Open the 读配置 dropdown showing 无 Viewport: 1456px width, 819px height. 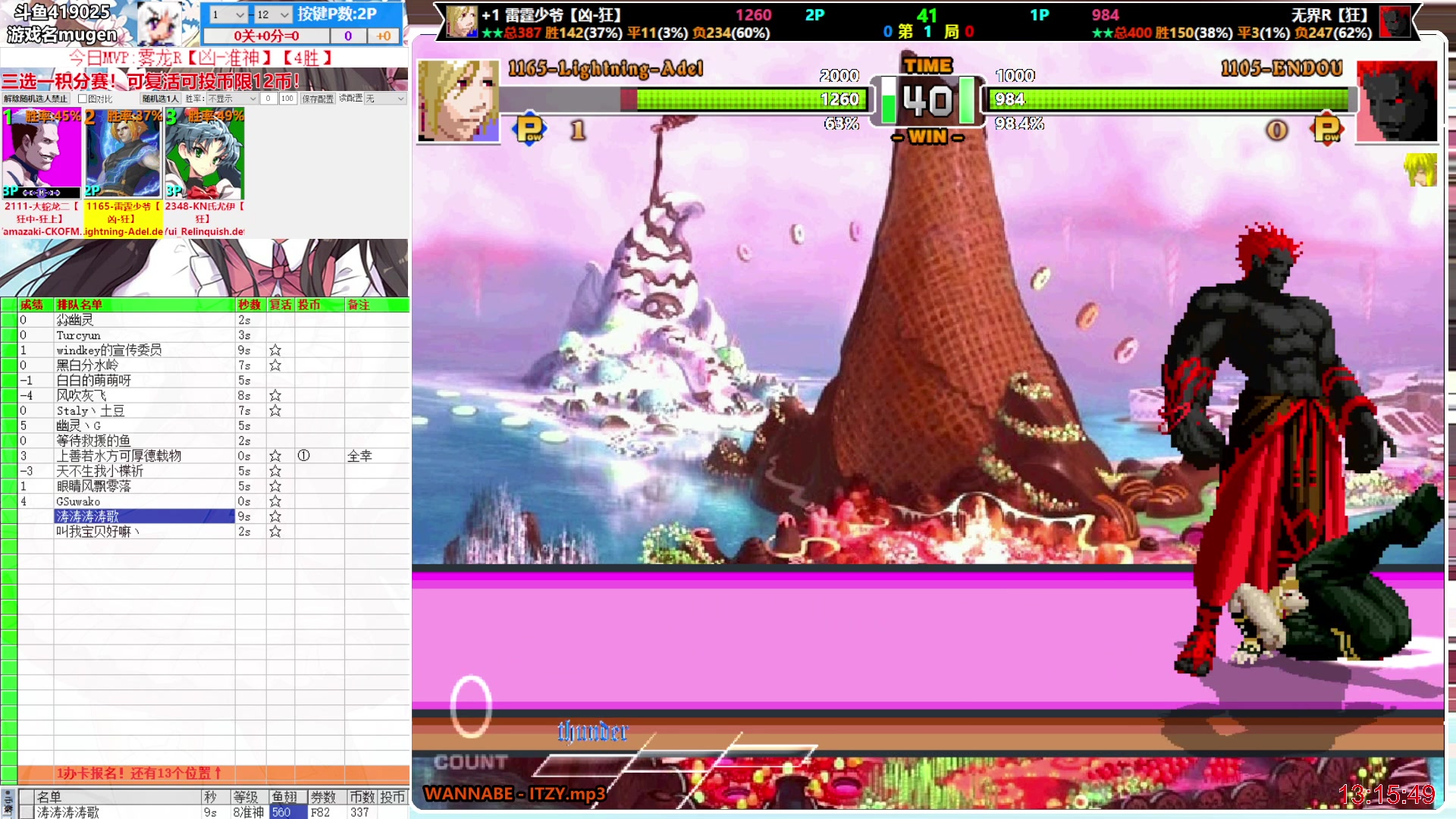[x=385, y=99]
